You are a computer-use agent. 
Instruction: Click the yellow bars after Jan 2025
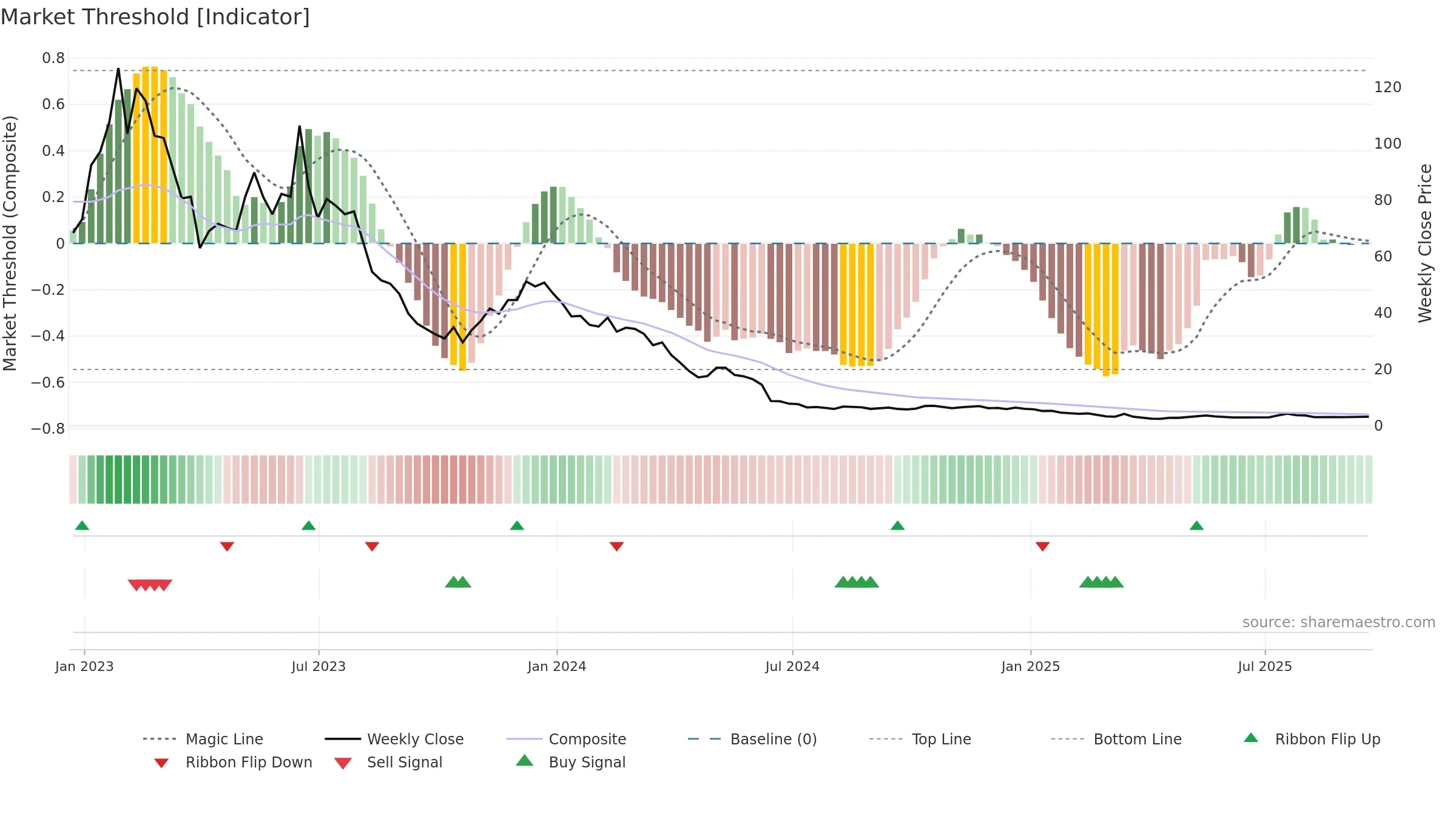click(1101, 309)
